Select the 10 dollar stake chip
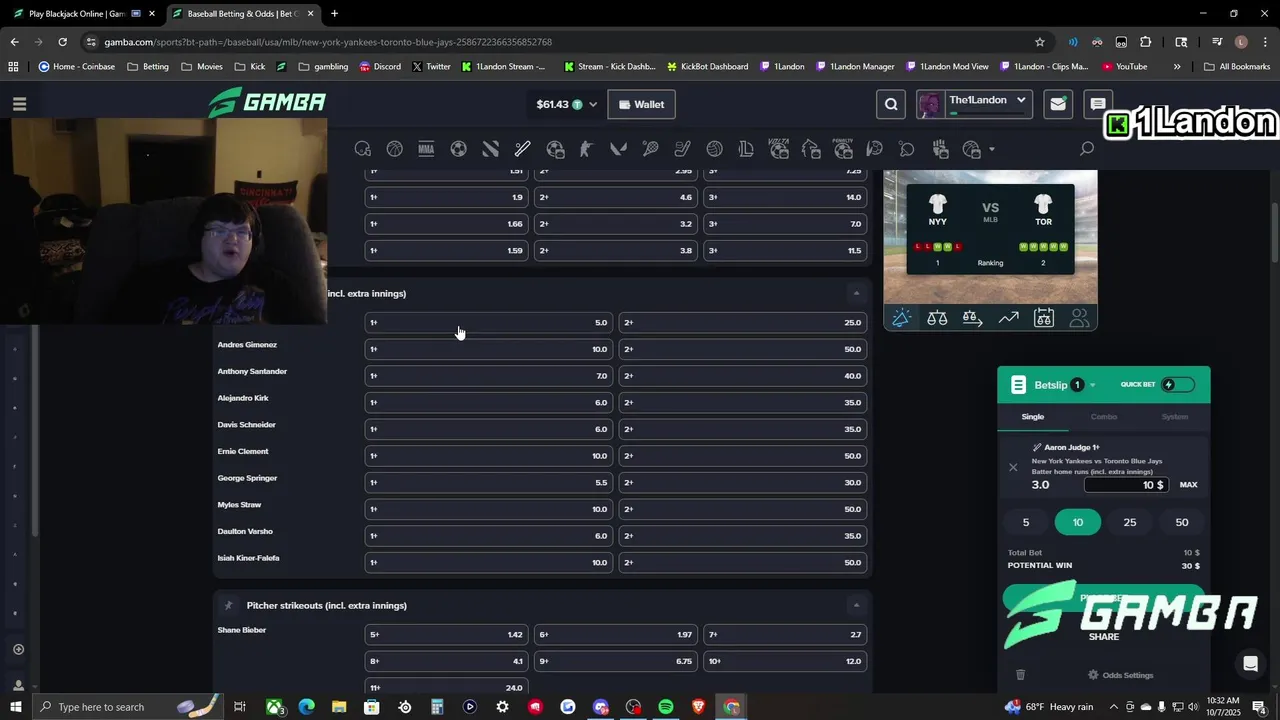This screenshot has width=1280, height=720. (1078, 522)
